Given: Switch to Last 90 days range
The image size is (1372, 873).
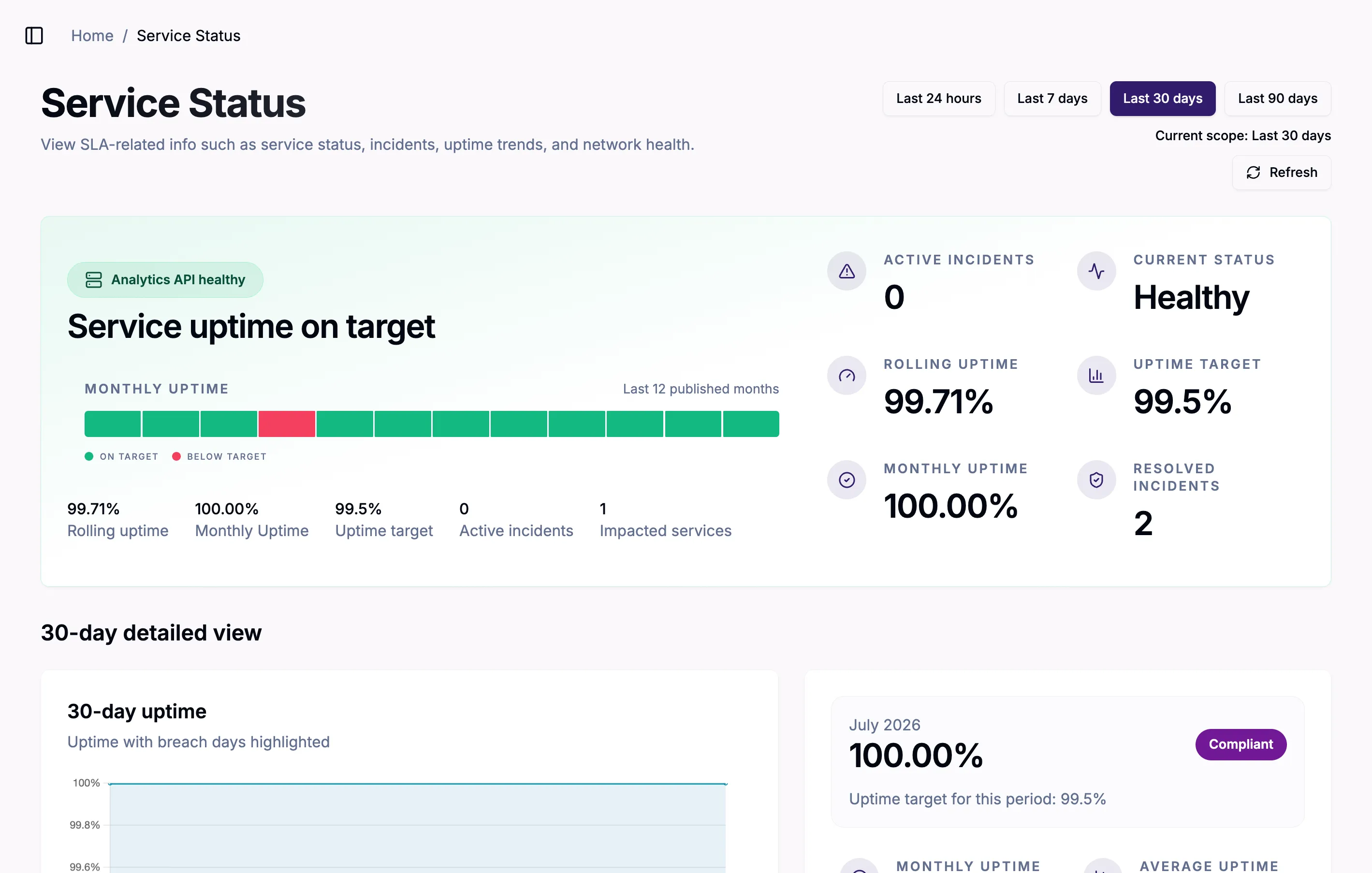Looking at the screenshot, I should 1277,99.
